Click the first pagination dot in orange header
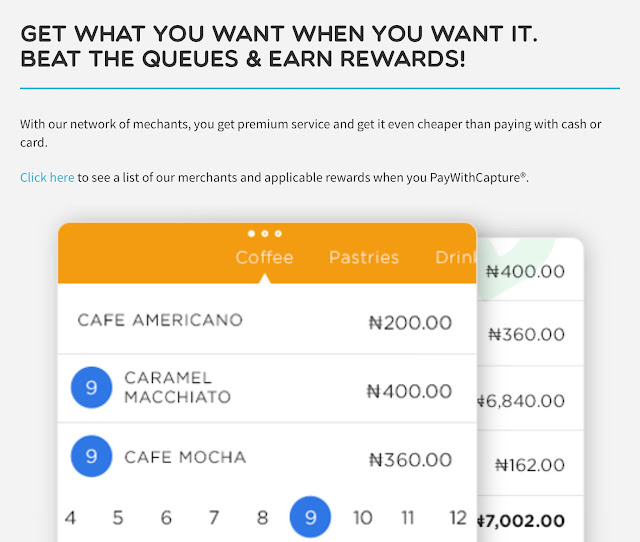The height and width of the screenshot is (542, 640). 251,233
